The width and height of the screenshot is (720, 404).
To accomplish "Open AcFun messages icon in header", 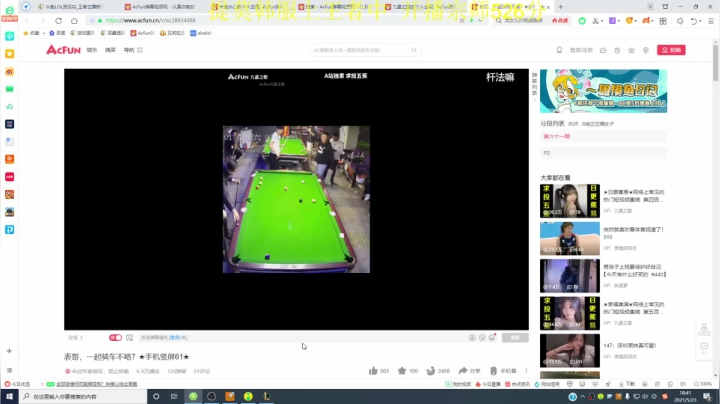I will click(x=603, y=50).
